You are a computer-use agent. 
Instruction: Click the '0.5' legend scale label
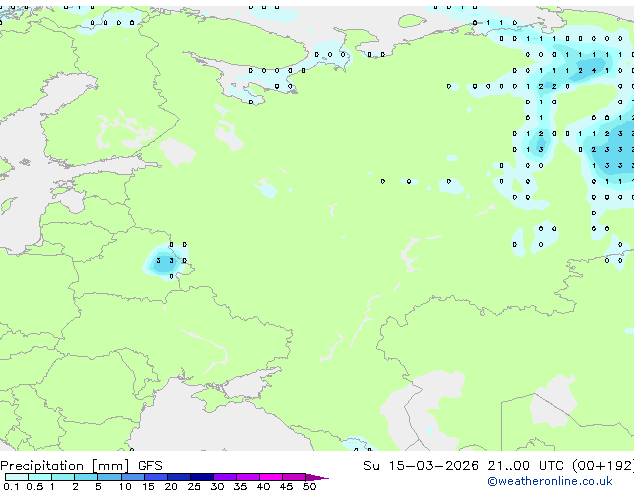click(35, 486)
